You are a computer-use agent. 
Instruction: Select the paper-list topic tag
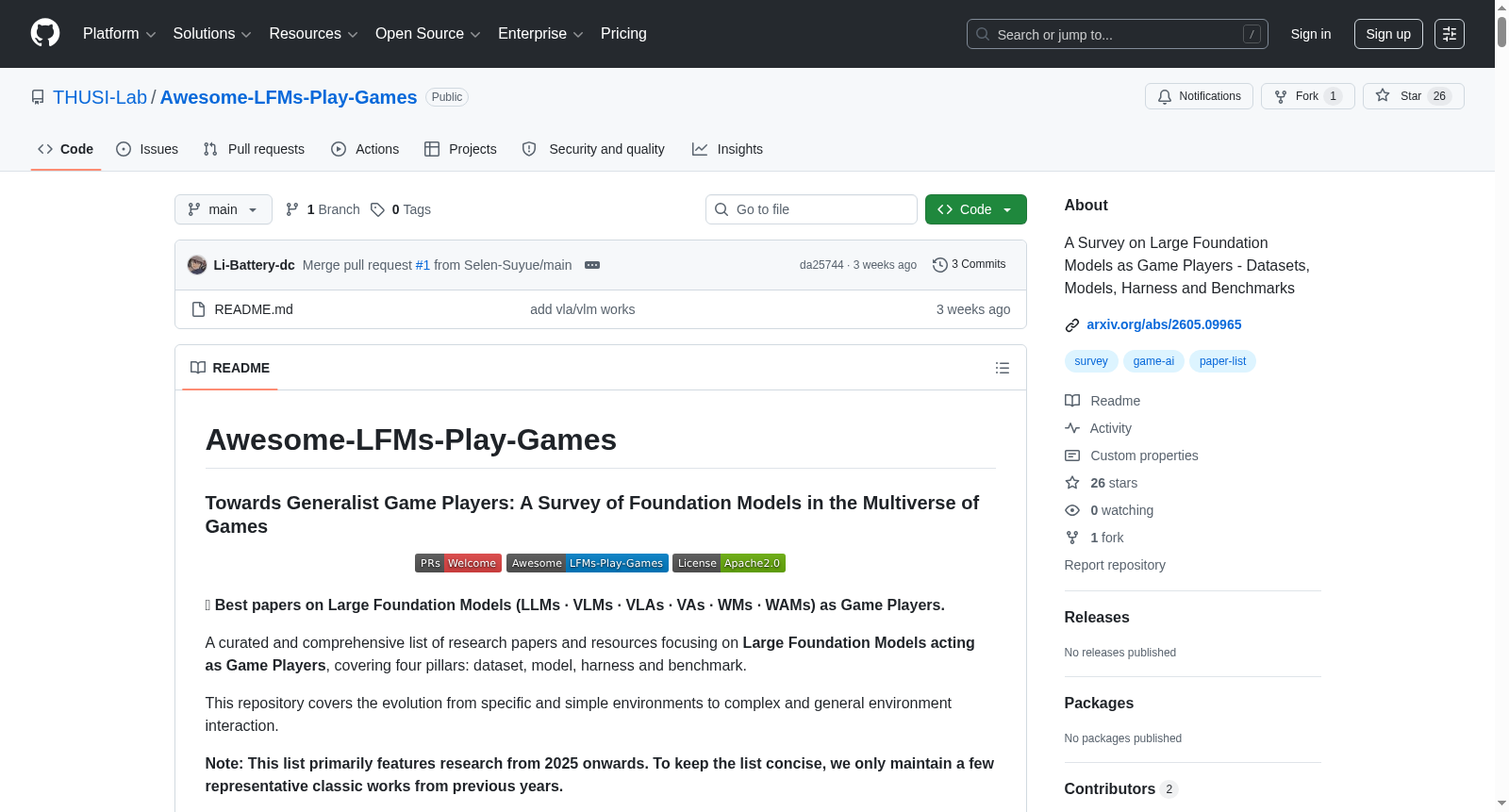point(1222,361)
